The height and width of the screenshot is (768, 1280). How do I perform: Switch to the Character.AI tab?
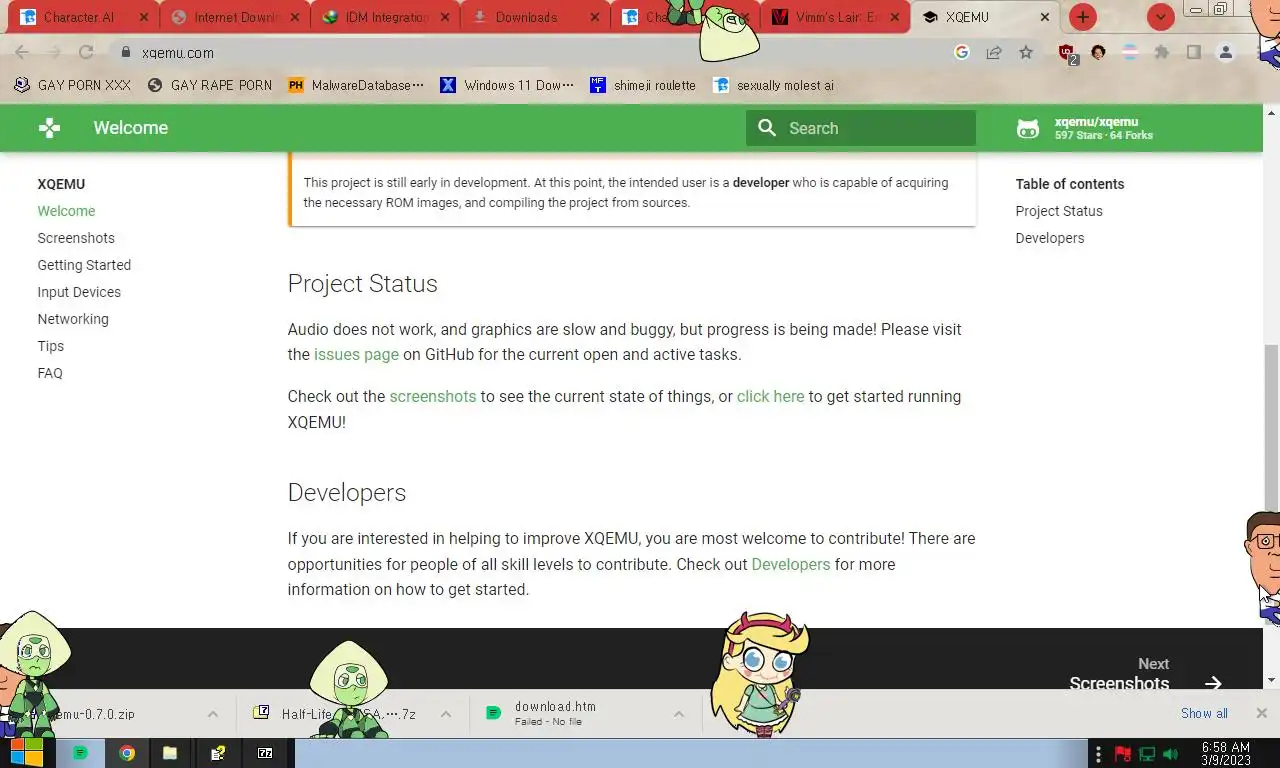pyautogui.click(x=78, y=17)
